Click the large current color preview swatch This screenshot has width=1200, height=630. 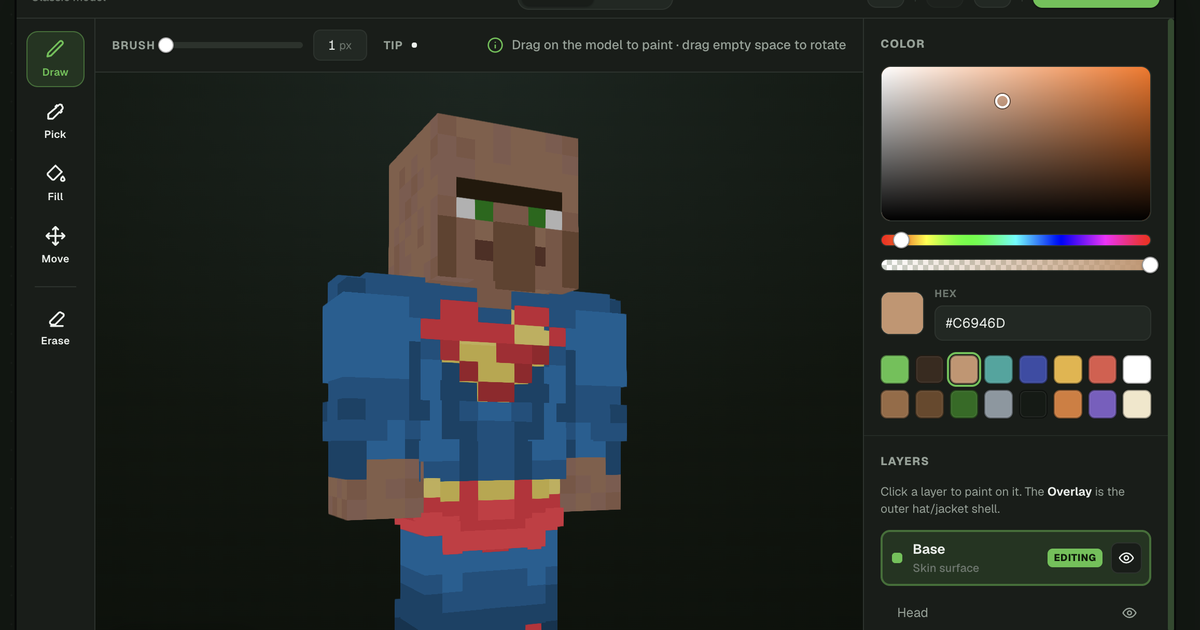tap(902, 313)
